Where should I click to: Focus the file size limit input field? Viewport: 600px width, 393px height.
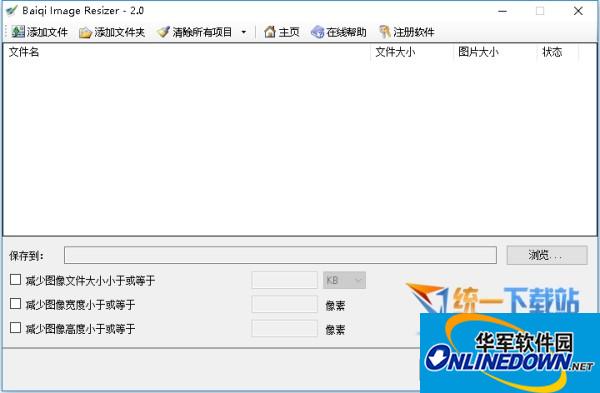(x=285, y=280)
